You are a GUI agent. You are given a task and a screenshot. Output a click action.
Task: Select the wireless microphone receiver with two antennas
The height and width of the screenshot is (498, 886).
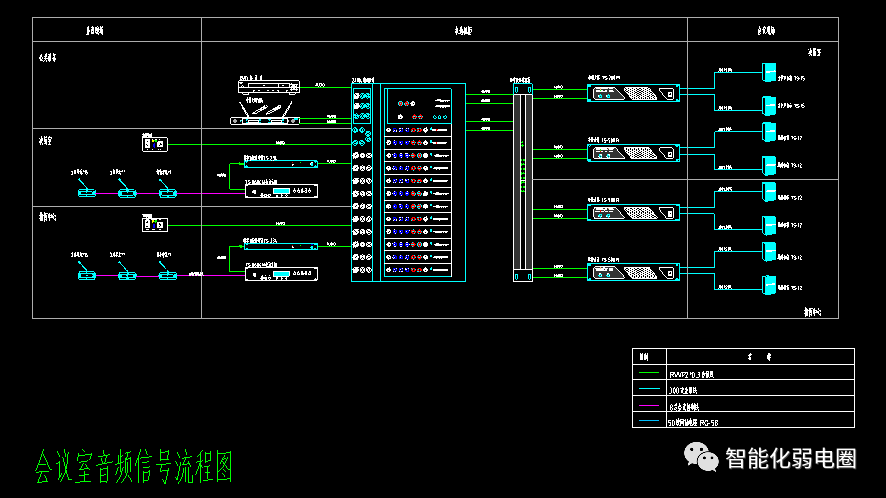[264, 114]
